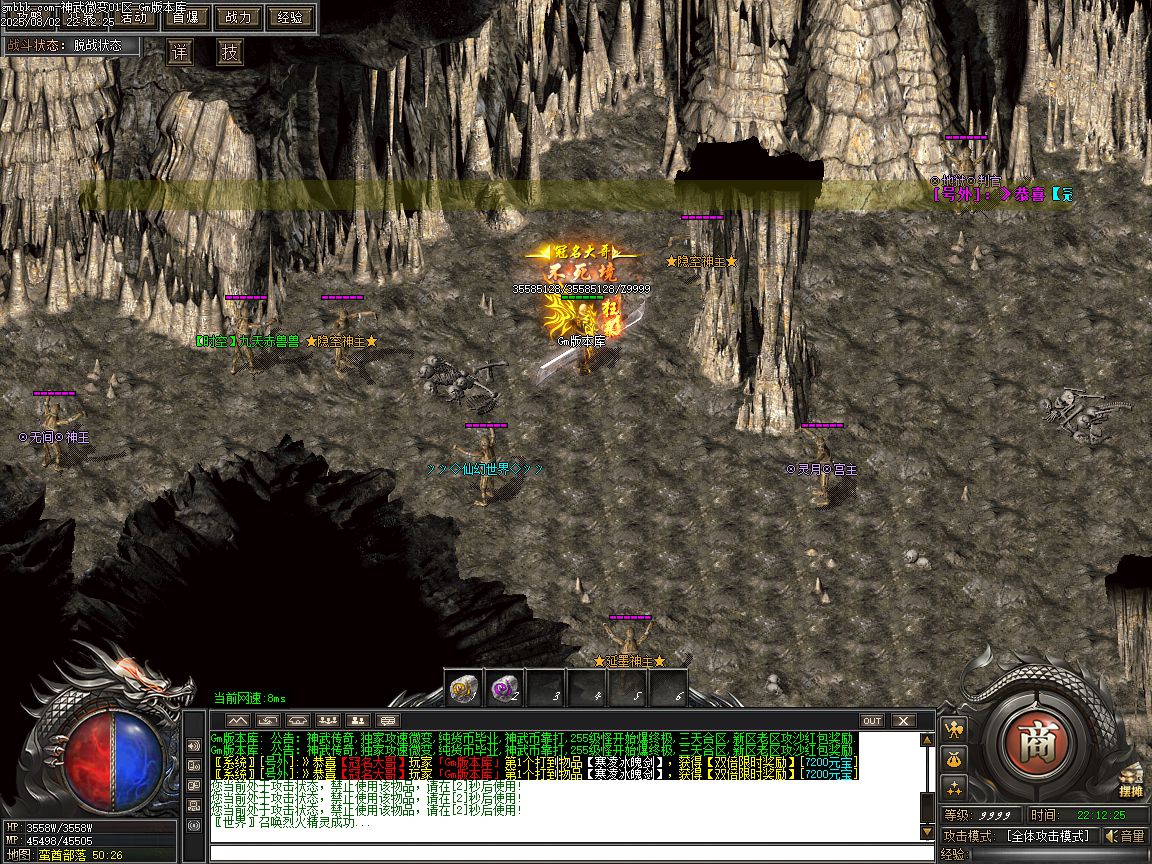Click the speech-bubble chat icon
This screenshot has height=864, width=1152.
388,721
